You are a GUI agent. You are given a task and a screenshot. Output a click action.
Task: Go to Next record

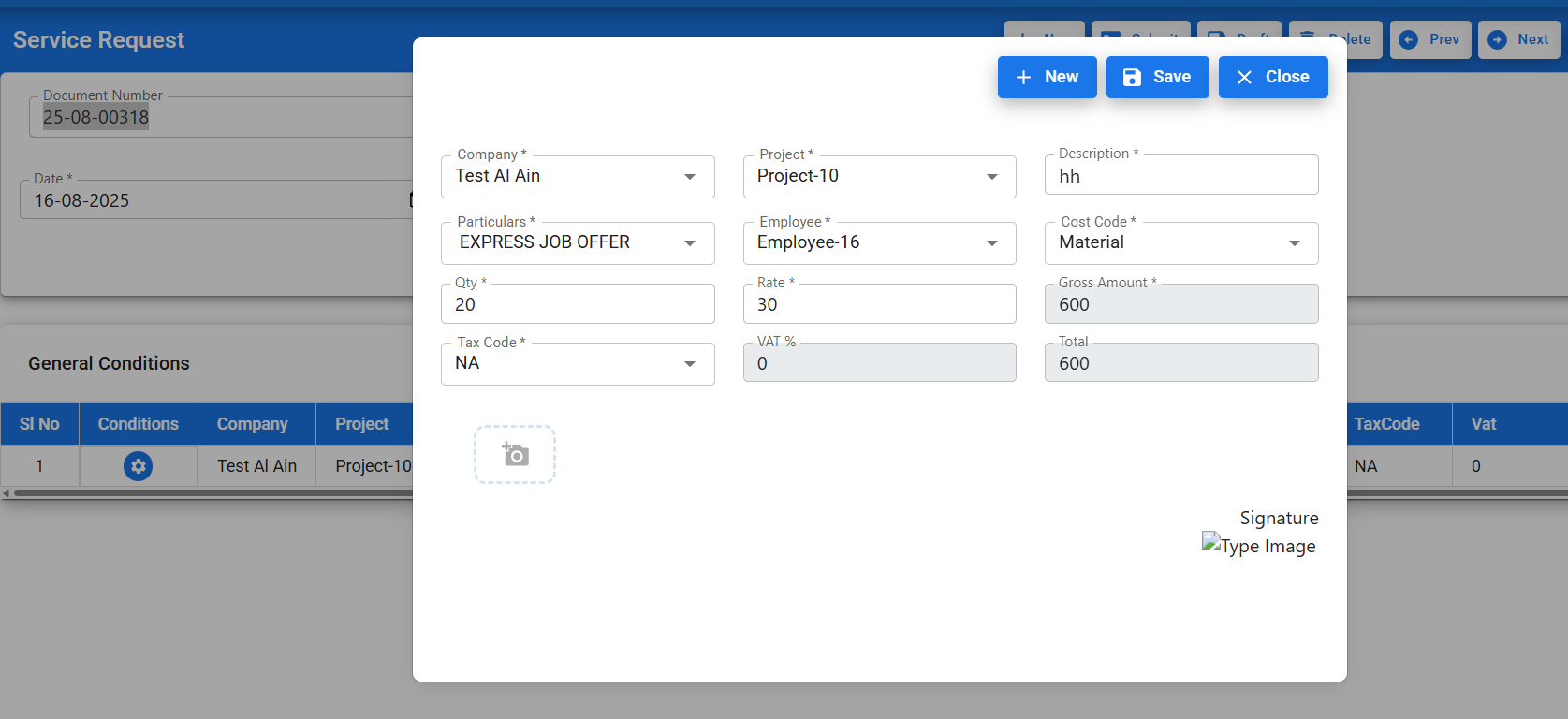(x=1517, y=39)
